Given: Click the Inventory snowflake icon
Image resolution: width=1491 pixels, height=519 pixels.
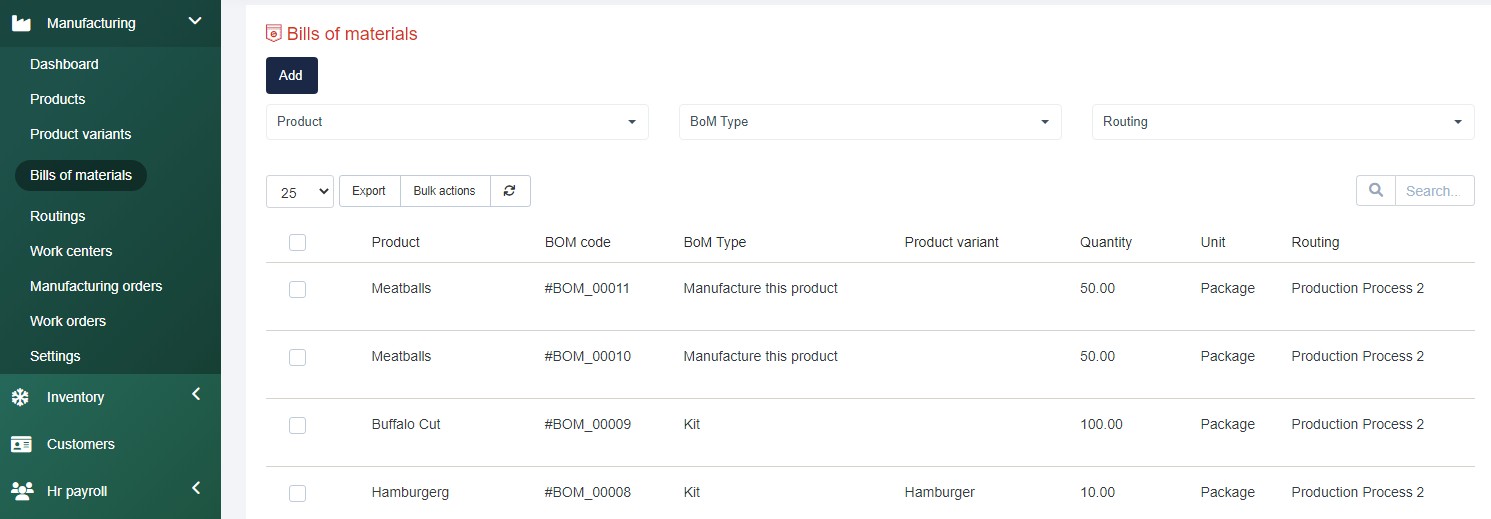Looking at the screenshot, I should [20, 397].
